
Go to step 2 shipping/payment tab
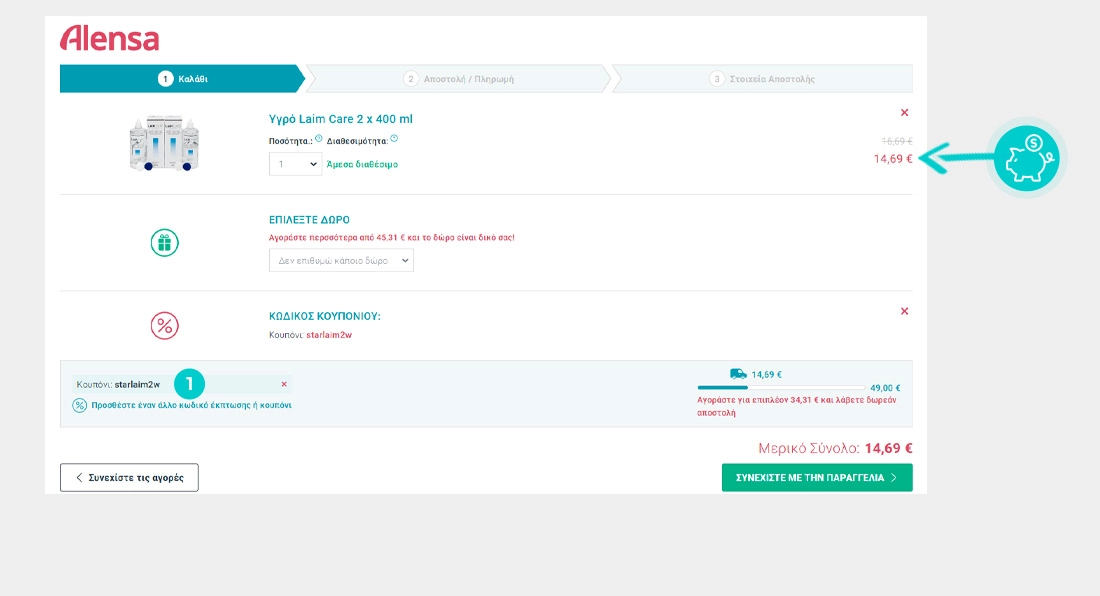coord(459,78)
